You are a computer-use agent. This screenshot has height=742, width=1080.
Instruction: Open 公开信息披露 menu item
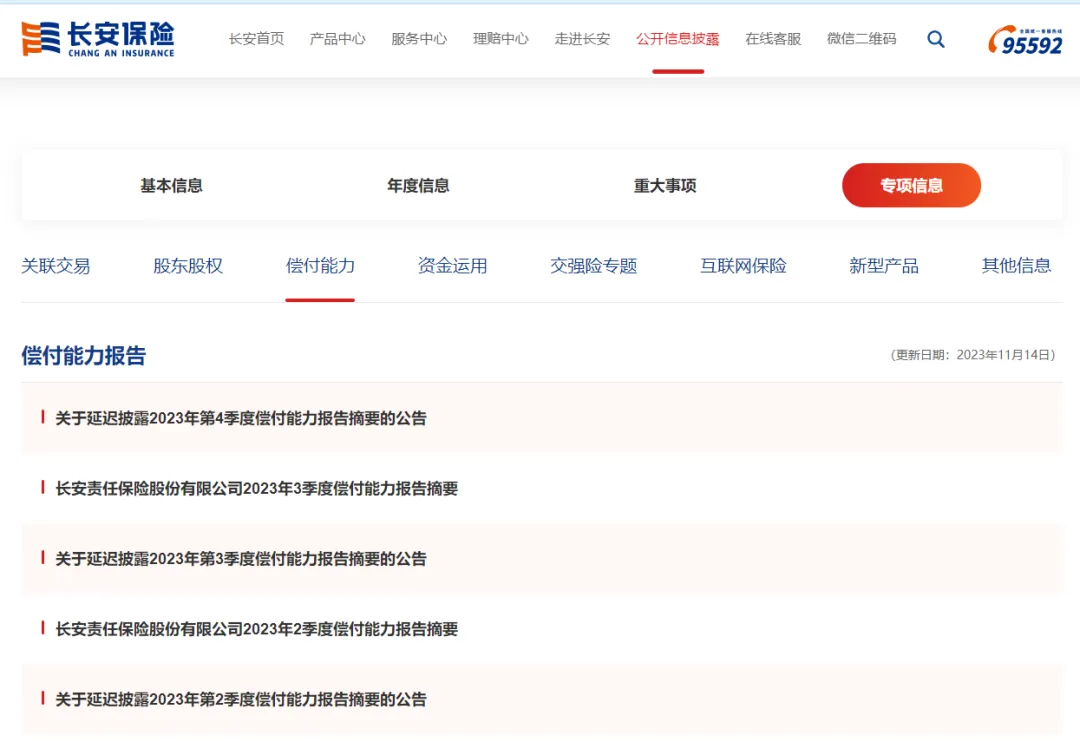[x=678, y=39]
